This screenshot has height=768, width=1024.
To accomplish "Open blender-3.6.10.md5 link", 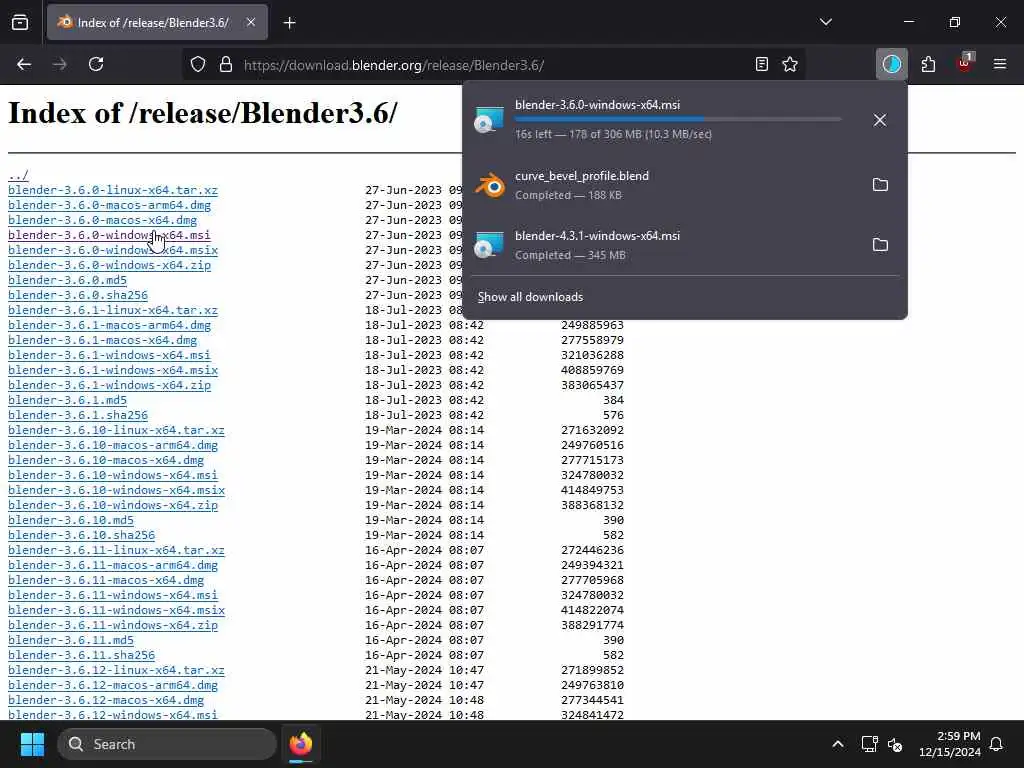I will pyautogui.click(x=71, y=520).
